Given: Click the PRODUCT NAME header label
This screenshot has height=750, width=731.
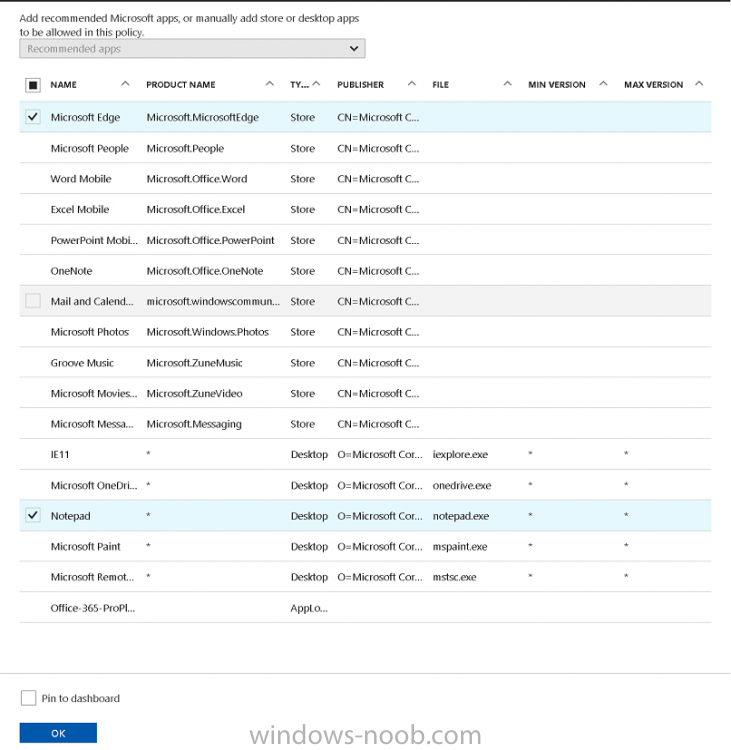Looking at the screenshot, I should (181, 85).
